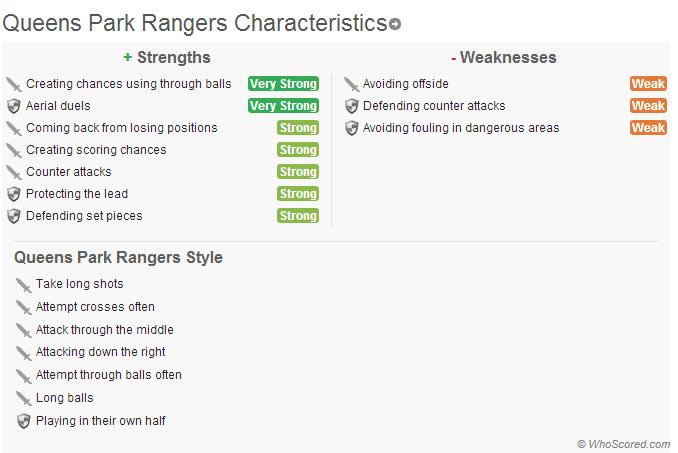
Task: Open the WhoScored.com copyright link
Action: click(624, 444)
